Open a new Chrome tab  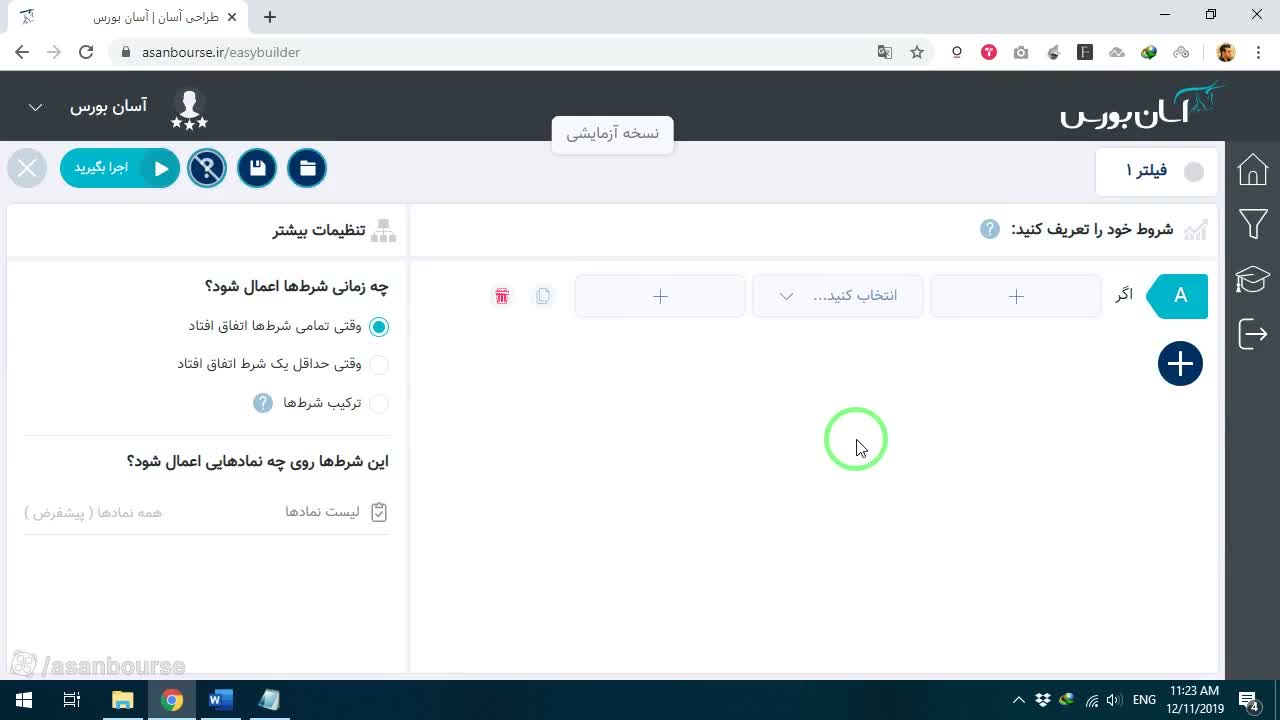(x=270, y=16)
